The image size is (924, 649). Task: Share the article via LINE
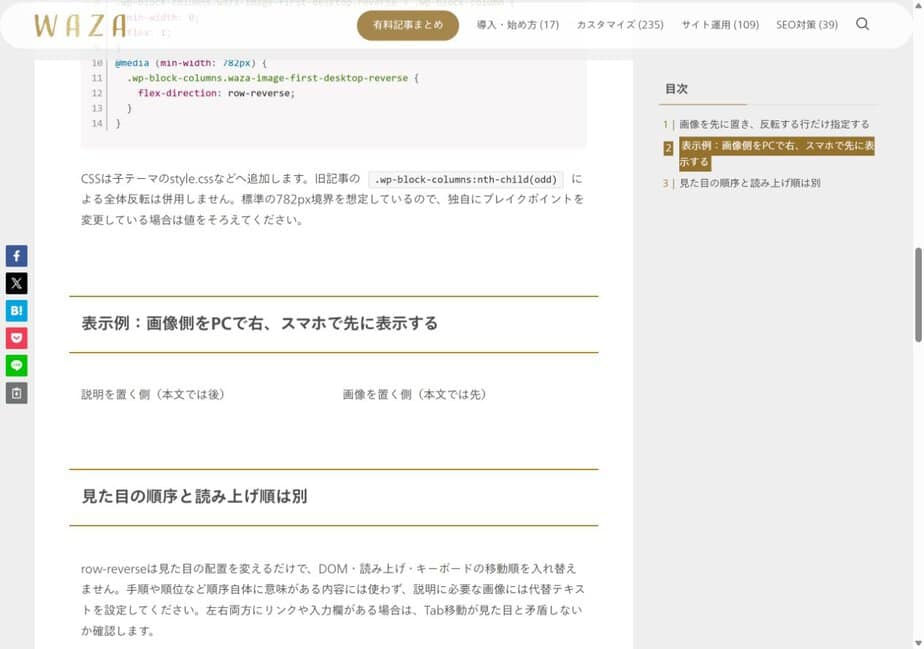(16, 365)
